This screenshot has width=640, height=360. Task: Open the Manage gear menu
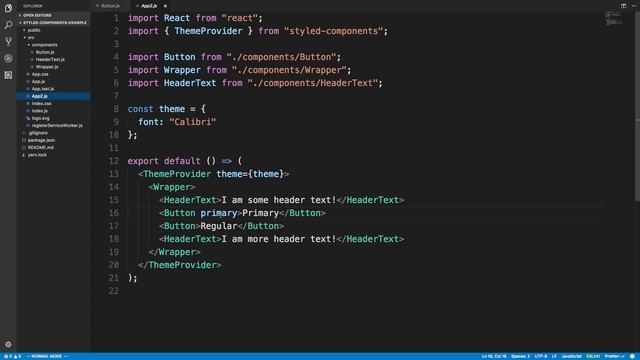(8, 344)
